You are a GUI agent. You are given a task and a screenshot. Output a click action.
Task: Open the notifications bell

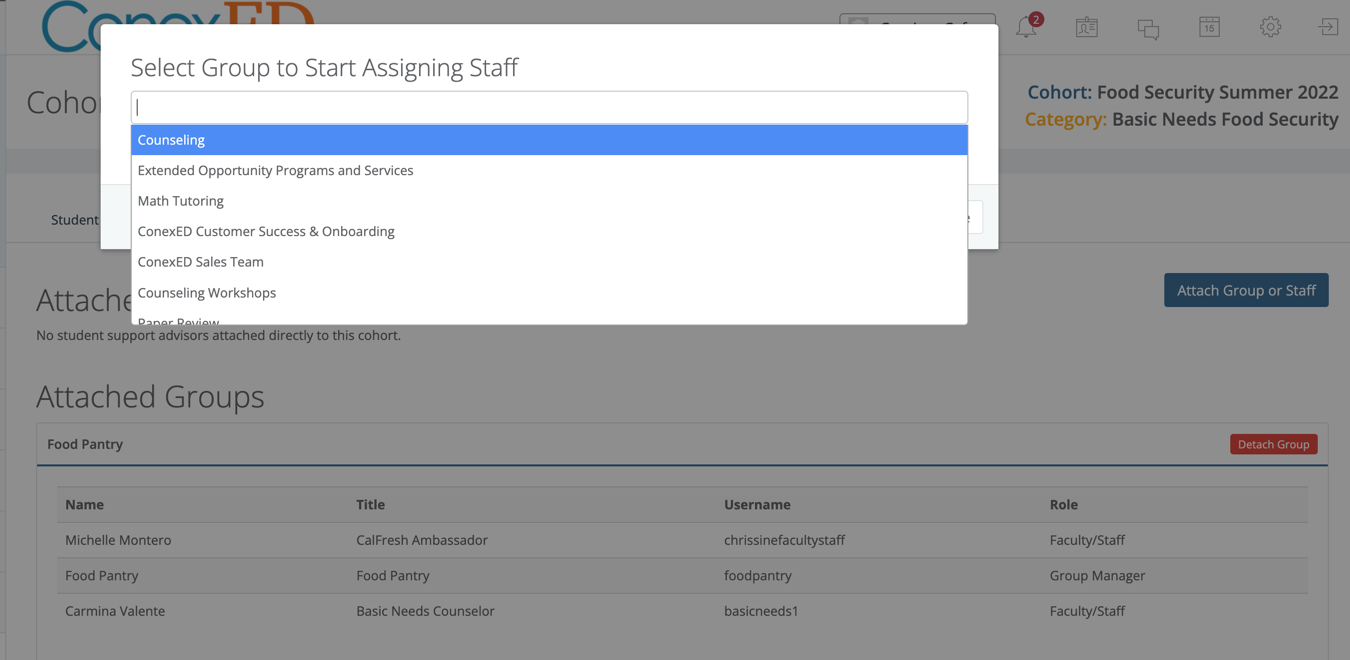(x=1026, y=27)
